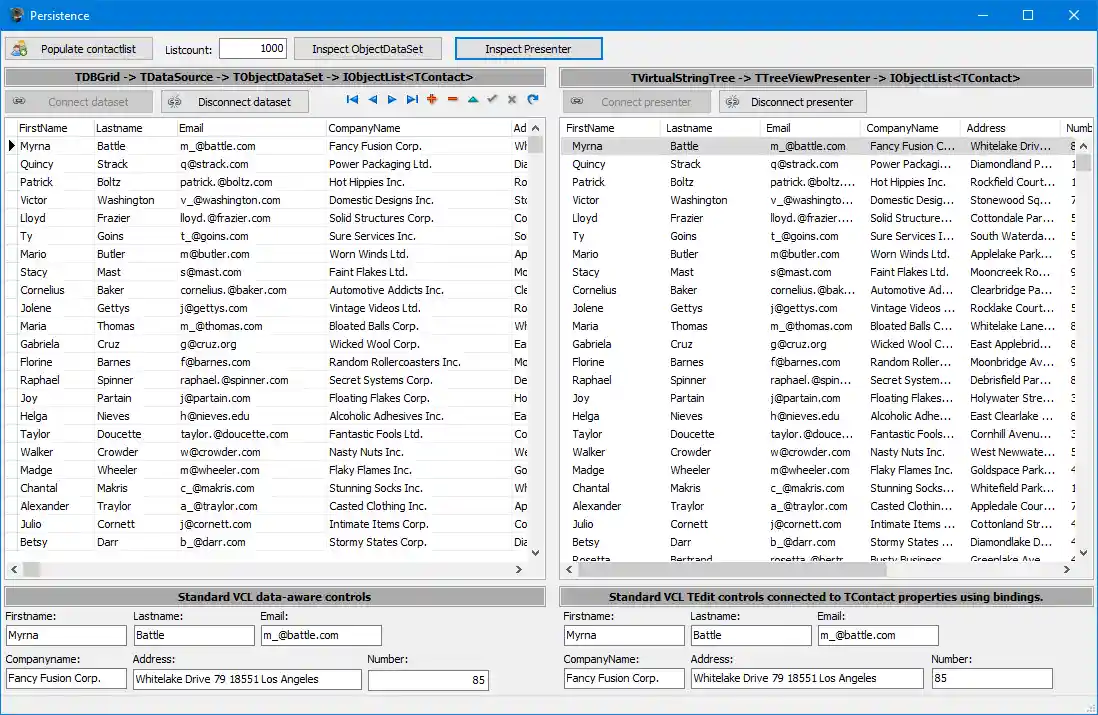The image size is (1098, 715).
Task: Advance to next record with navigator
Action: pyautogui.click(x=392, y=99)
